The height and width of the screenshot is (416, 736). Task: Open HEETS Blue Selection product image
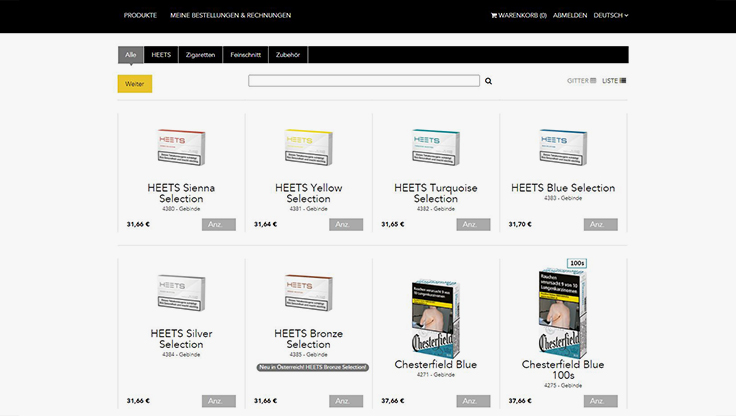tap(563, 147)
